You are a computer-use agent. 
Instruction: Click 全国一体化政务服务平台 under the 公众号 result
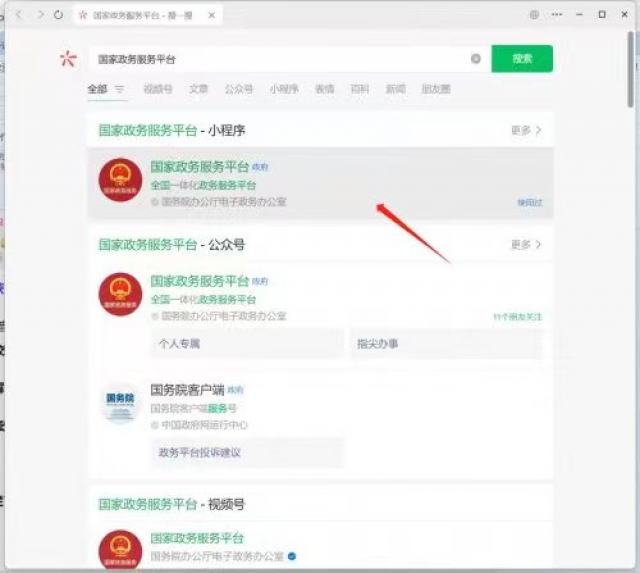203,299
